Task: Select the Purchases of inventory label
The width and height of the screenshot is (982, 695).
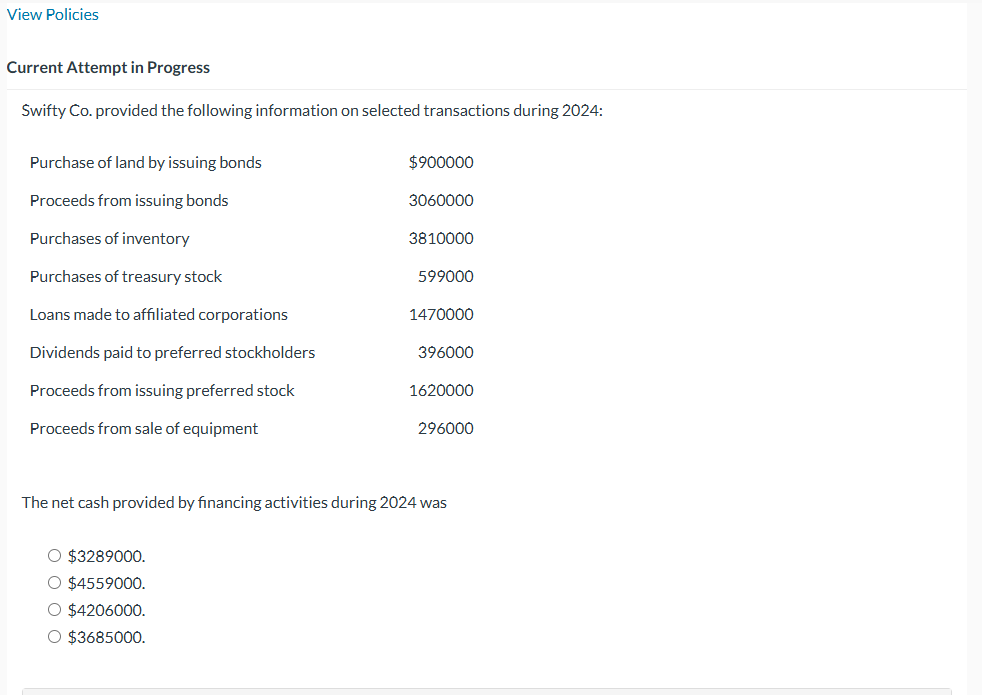Action: tap(110, 238)
